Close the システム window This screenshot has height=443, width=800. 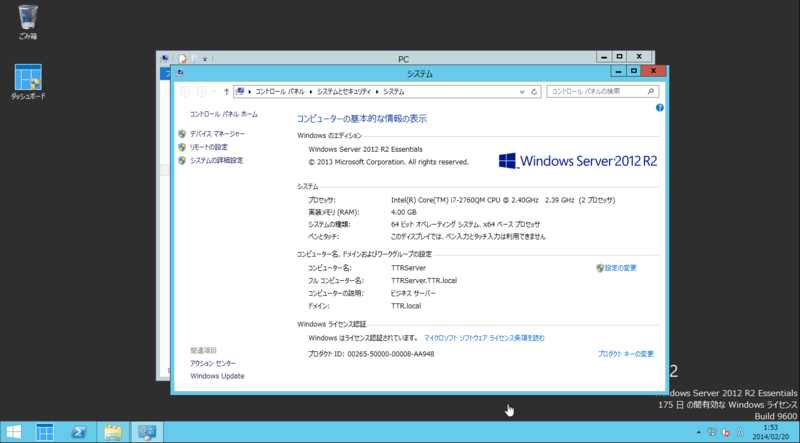pos(653,71)
